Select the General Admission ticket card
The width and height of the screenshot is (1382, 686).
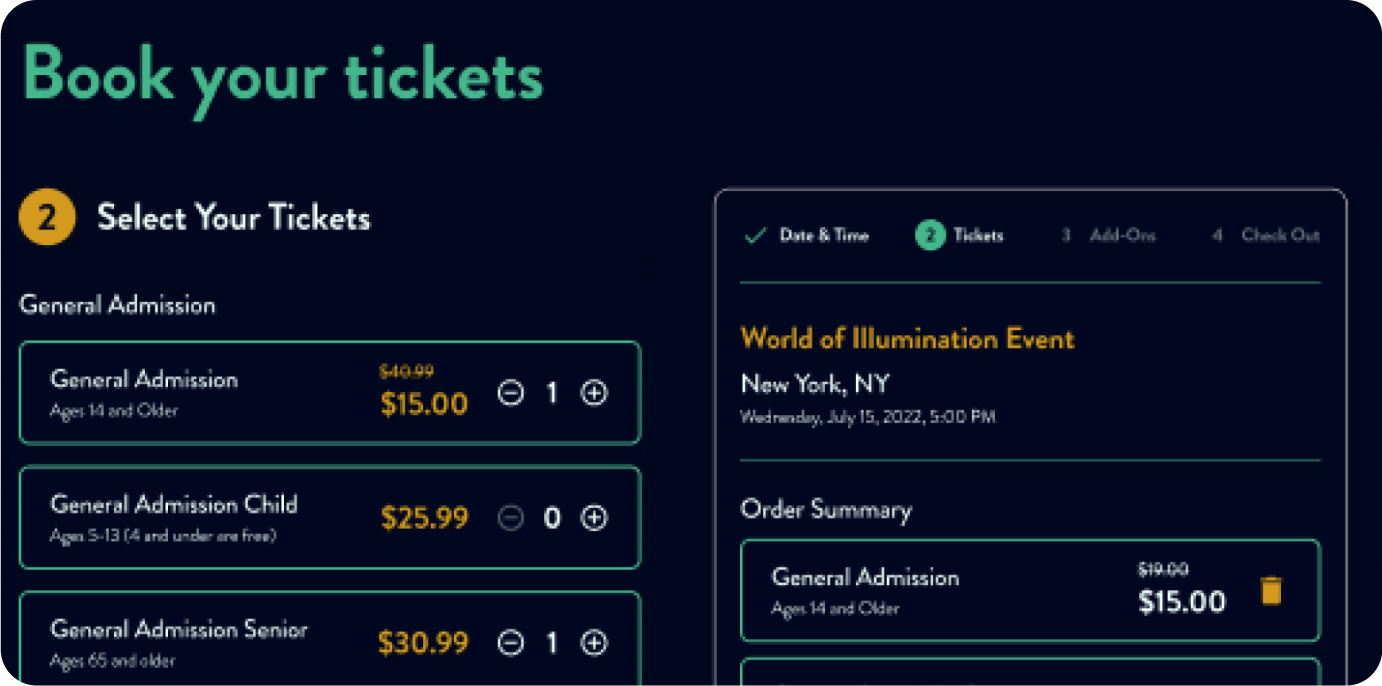(330, 393)
